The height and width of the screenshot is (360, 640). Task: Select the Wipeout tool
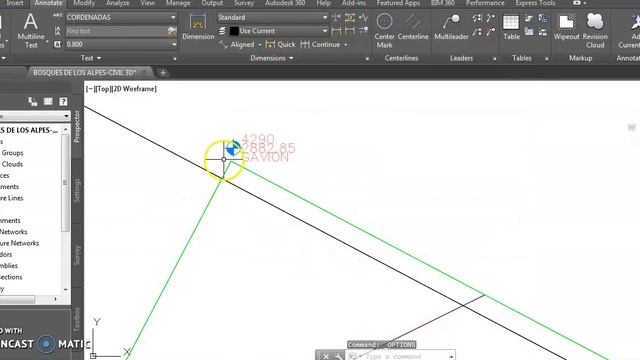[x=567, y=27]
